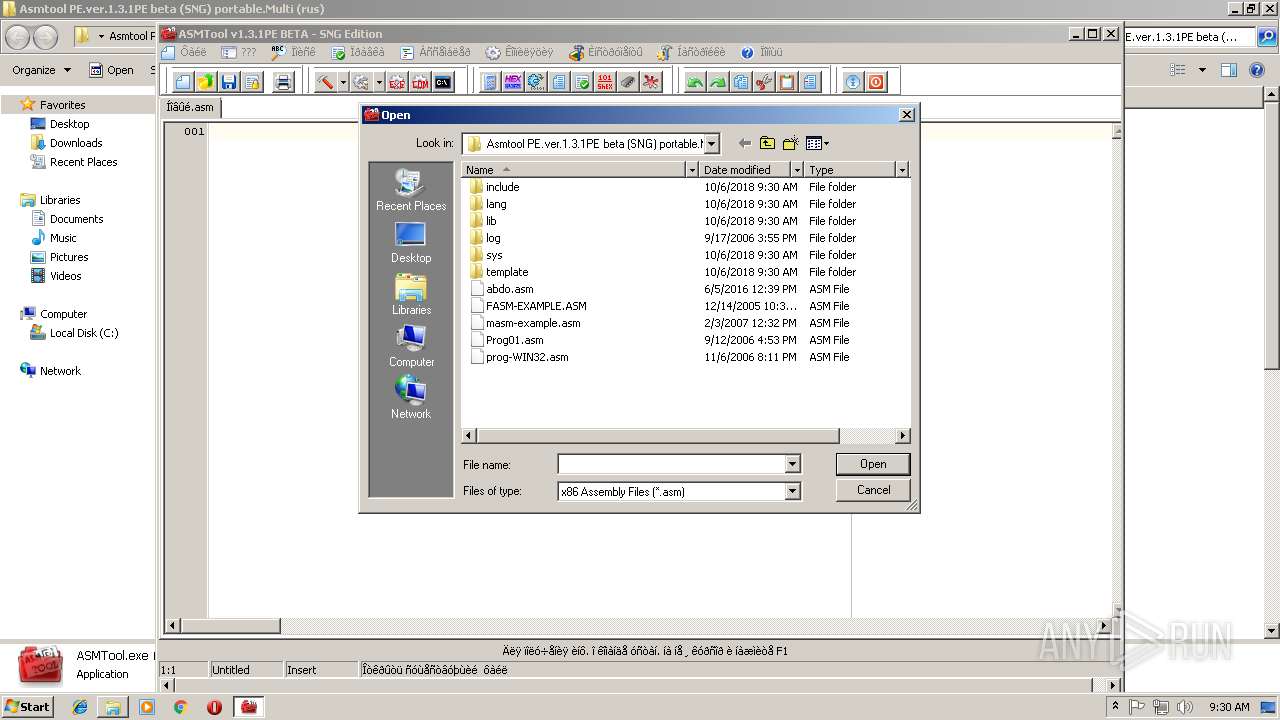Select the template folder
The width and height of the screenshot is (1280, 720).
click(498, 272)
